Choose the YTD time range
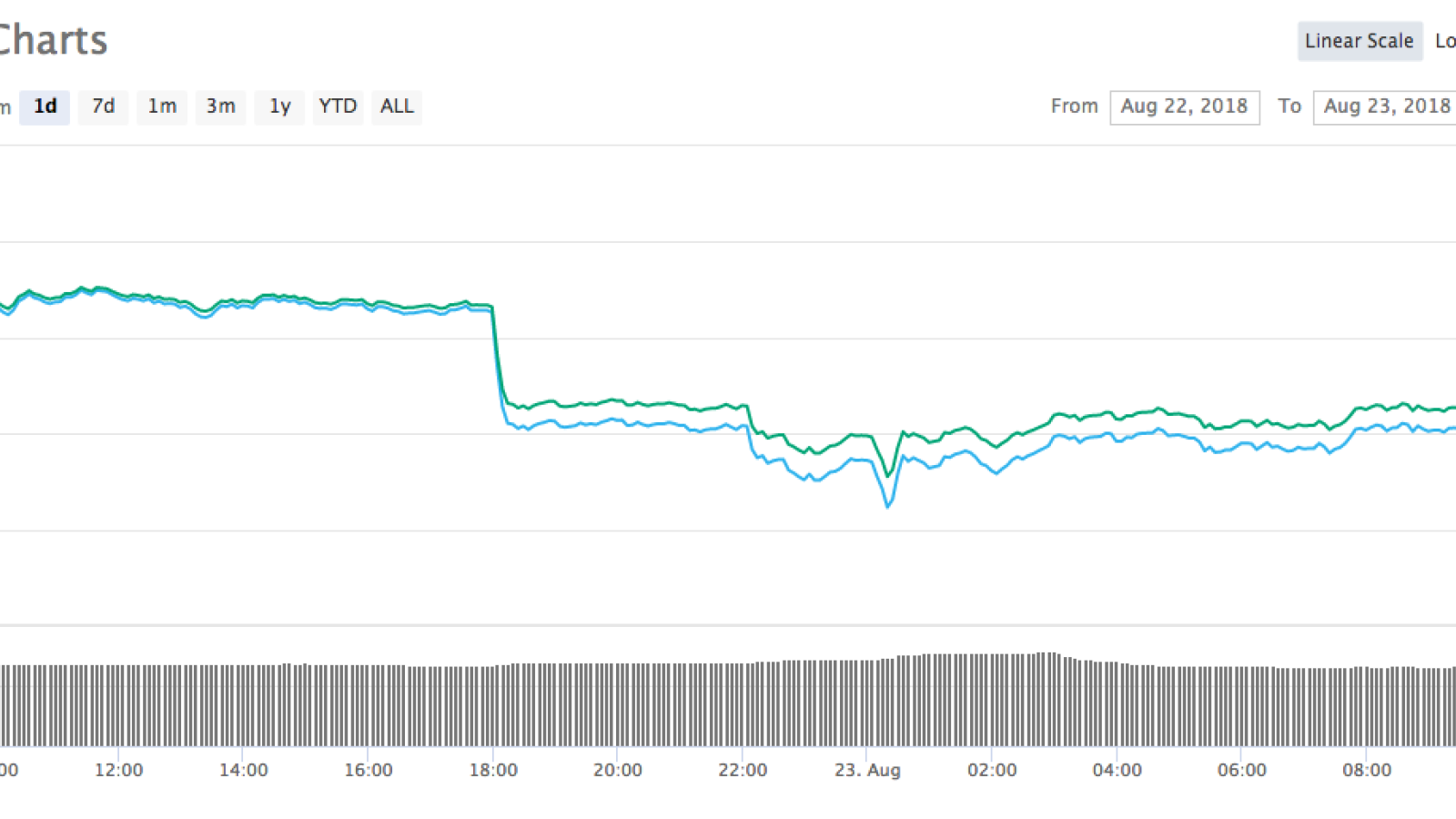Viewport: 1456px width, 819px height. (x=338, y=106)
